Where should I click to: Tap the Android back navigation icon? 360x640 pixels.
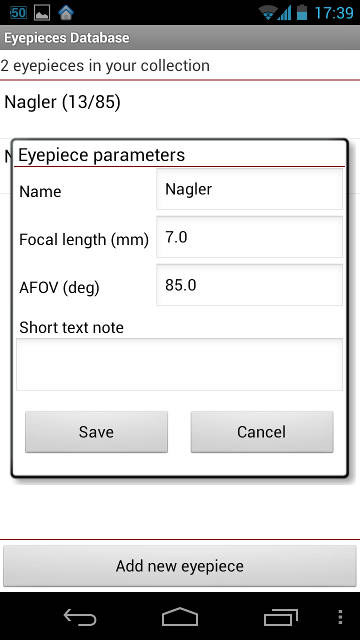pyautogui.click(x=80, y=617)
